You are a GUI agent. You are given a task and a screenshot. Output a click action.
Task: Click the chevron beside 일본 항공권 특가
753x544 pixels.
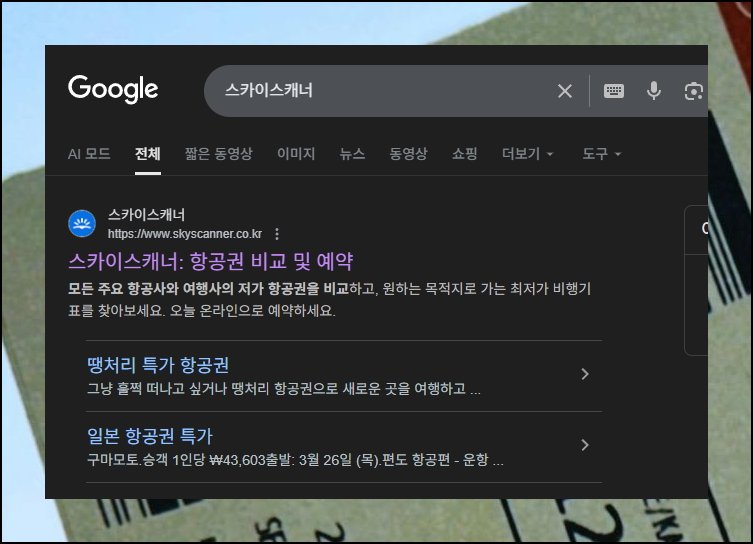click(584, 445)
